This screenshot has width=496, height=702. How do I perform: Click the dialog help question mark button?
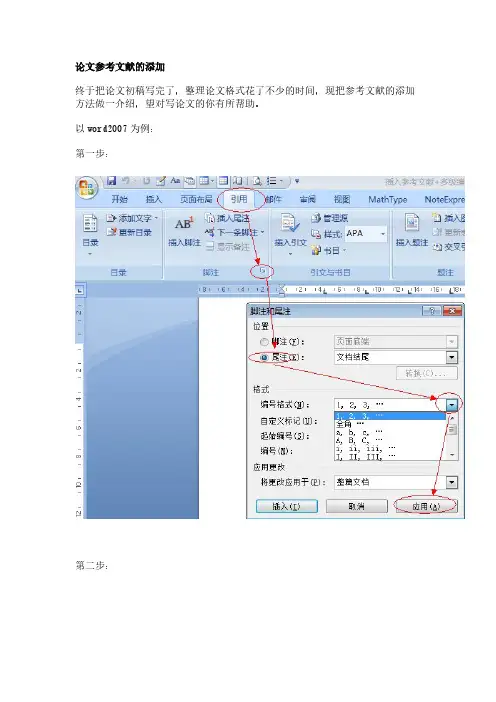432,311
